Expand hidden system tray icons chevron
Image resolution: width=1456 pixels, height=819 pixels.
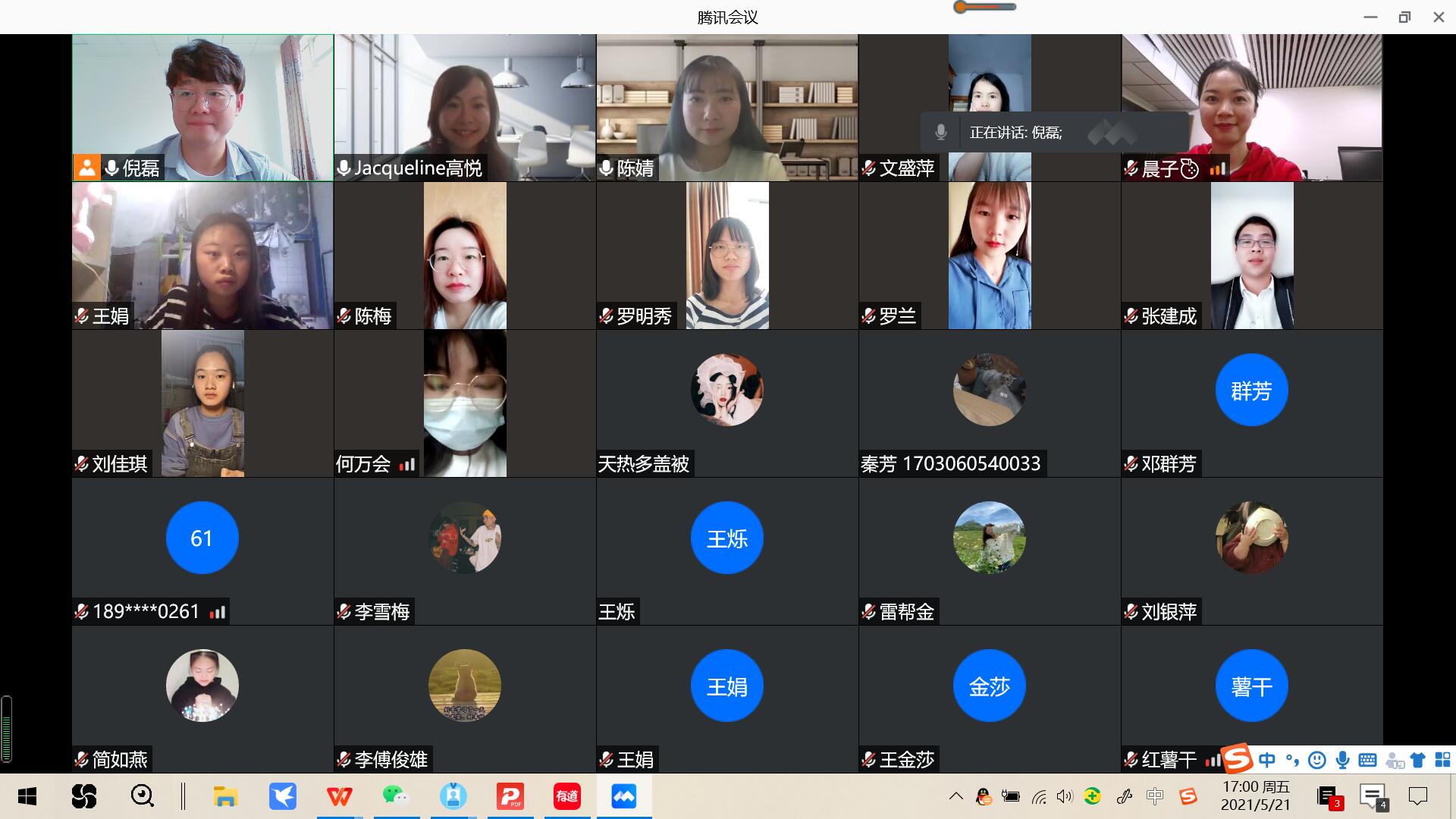956,796
